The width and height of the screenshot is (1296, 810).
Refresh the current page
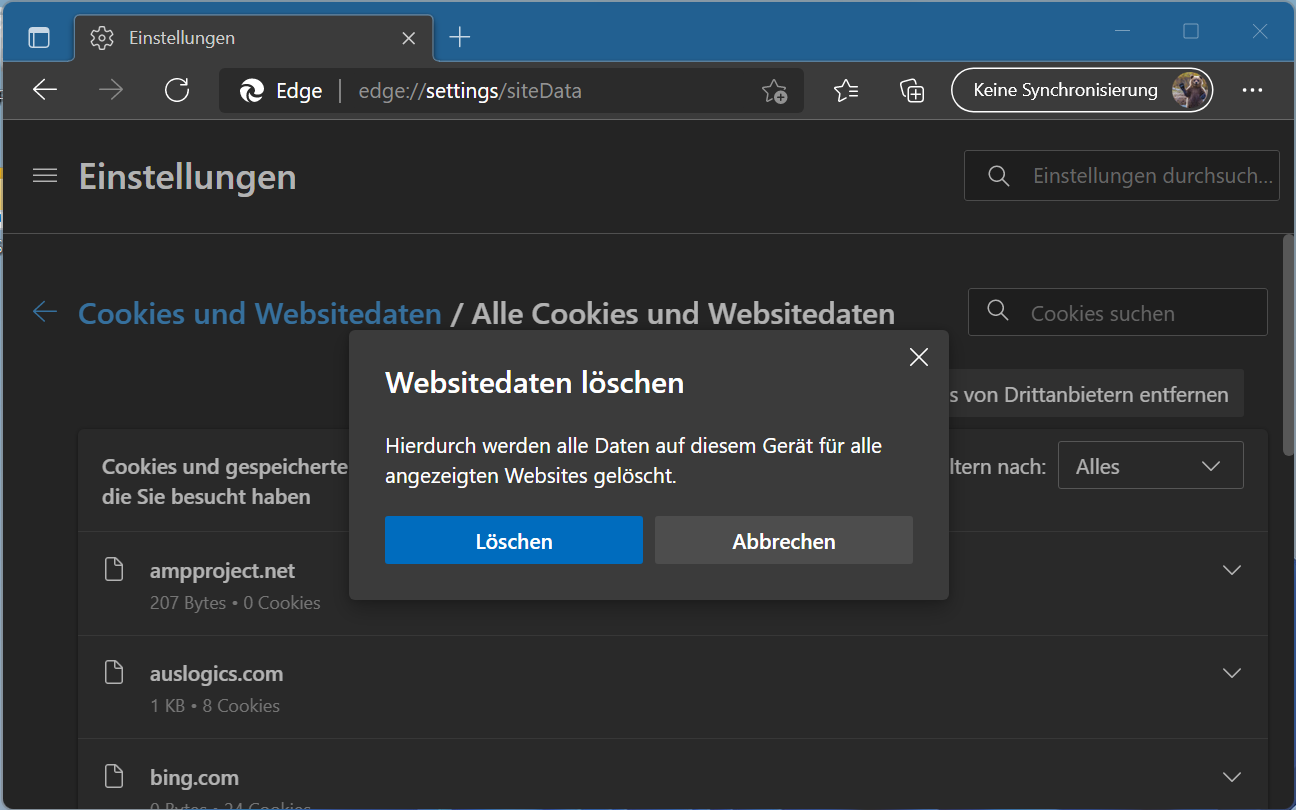[x=177, y=91]
